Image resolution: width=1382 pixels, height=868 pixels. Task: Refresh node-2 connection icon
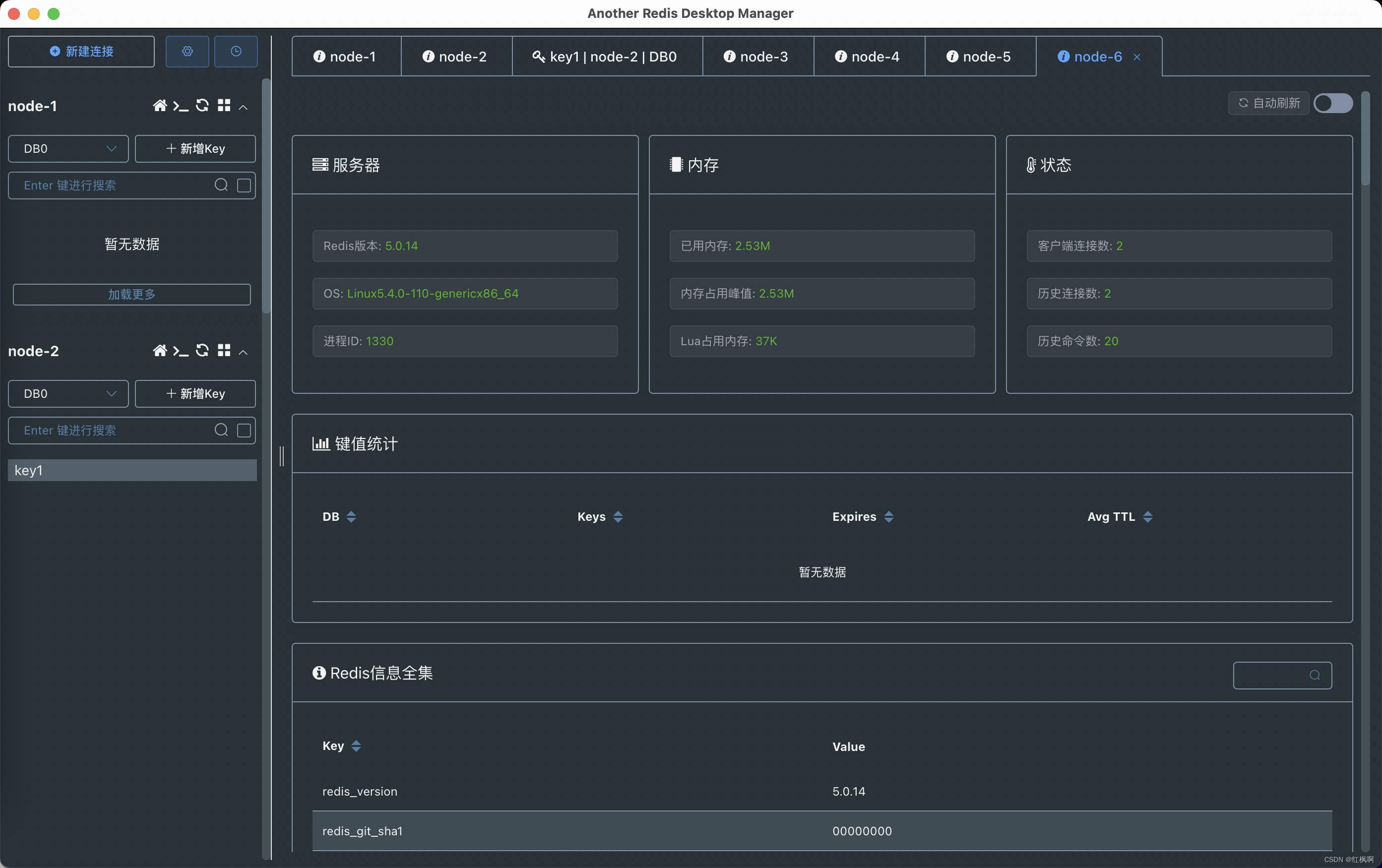click(x=202, y=351)
